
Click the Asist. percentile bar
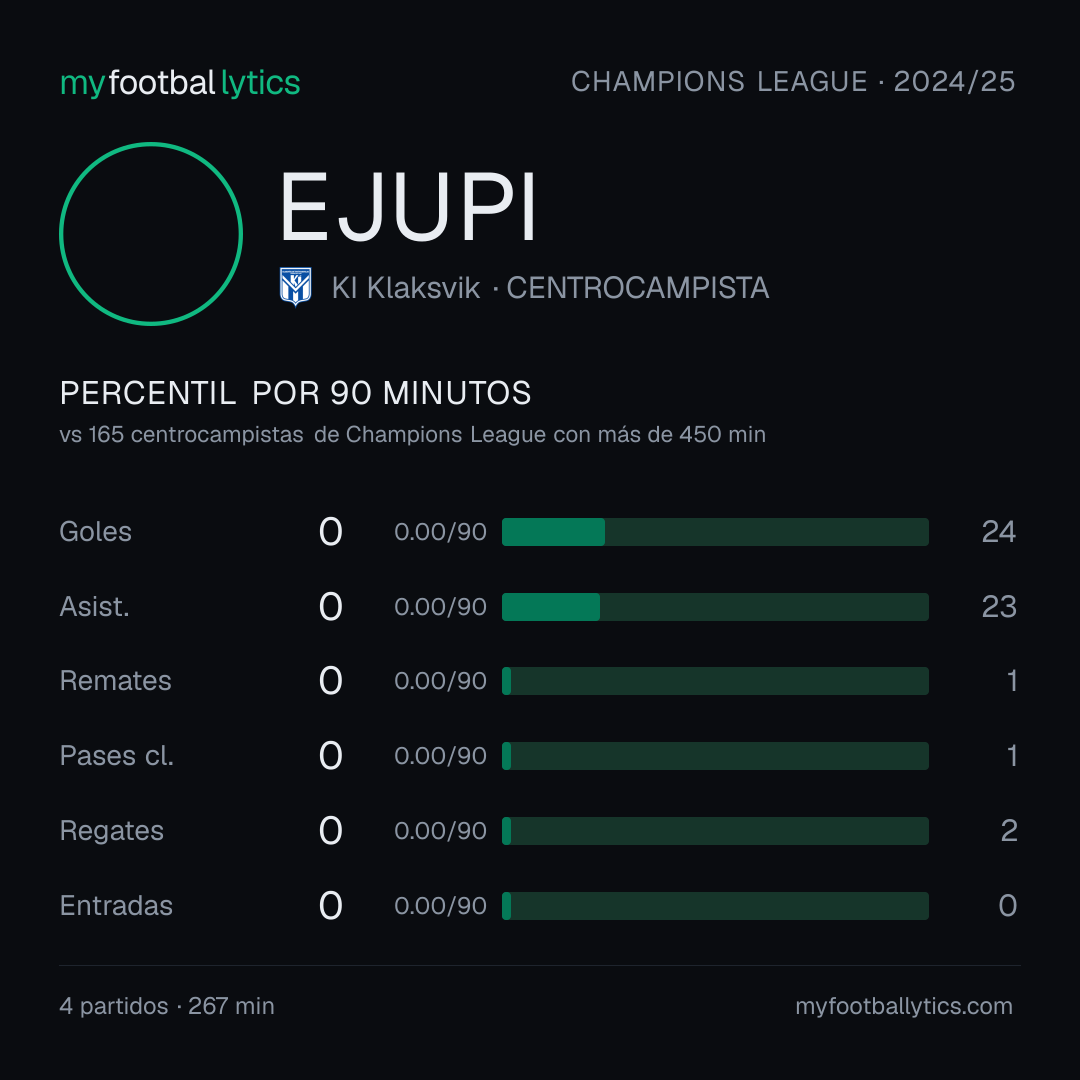pyautogui.click(x=715, y=607)
